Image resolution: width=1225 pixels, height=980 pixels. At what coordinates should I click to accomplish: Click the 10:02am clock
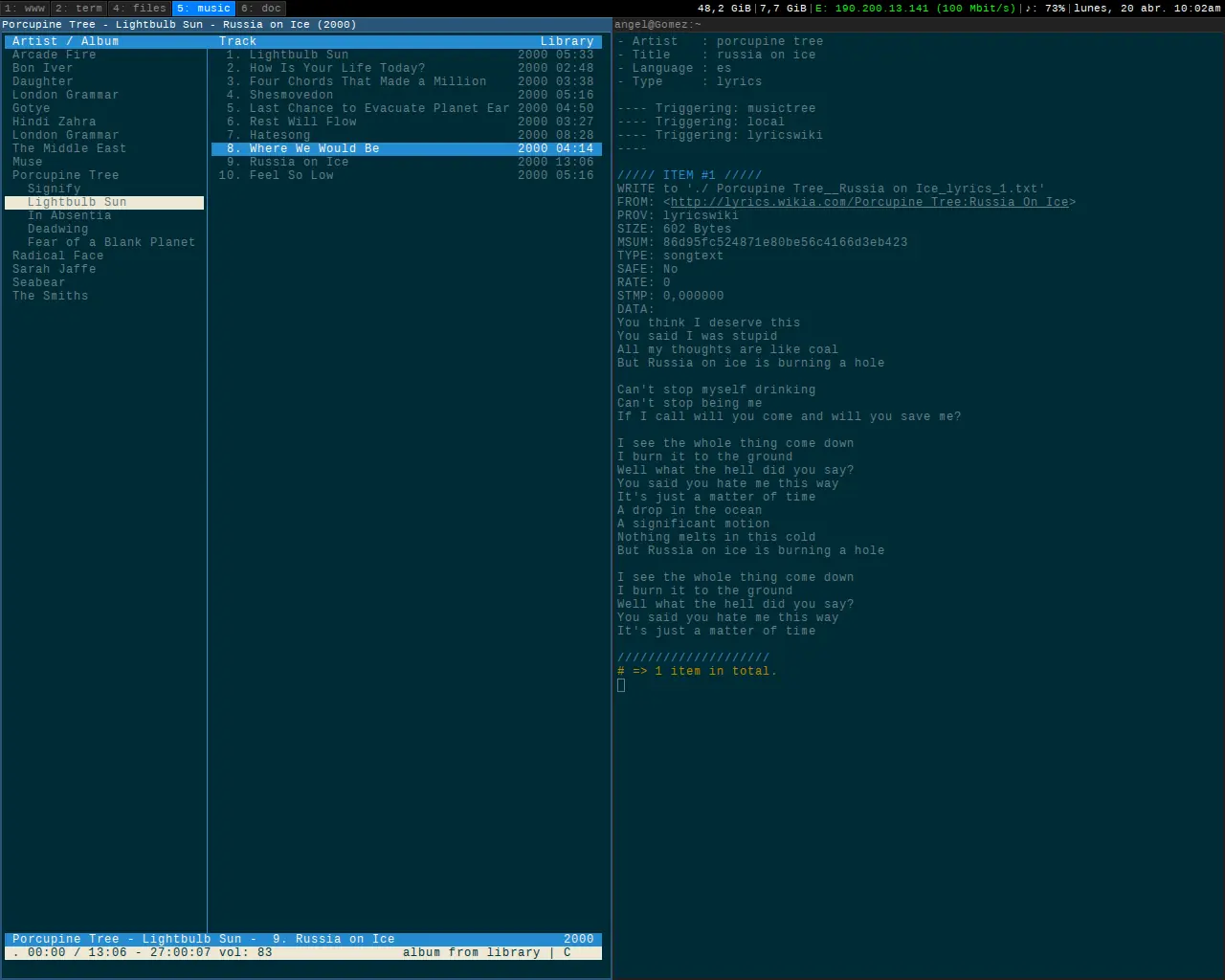tap(1197, 8)
